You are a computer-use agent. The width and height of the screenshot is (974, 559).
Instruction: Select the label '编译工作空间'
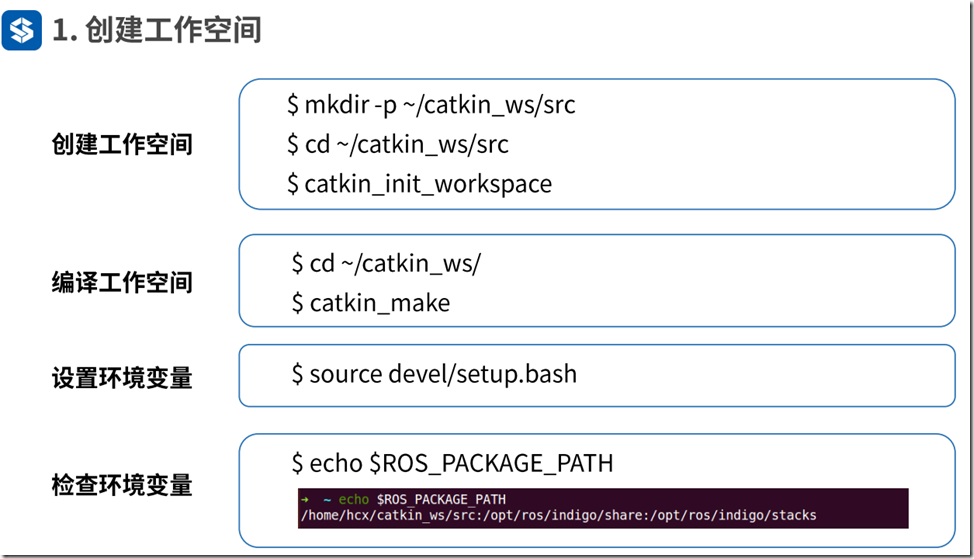pyautogui.click(x=122, y=282)
